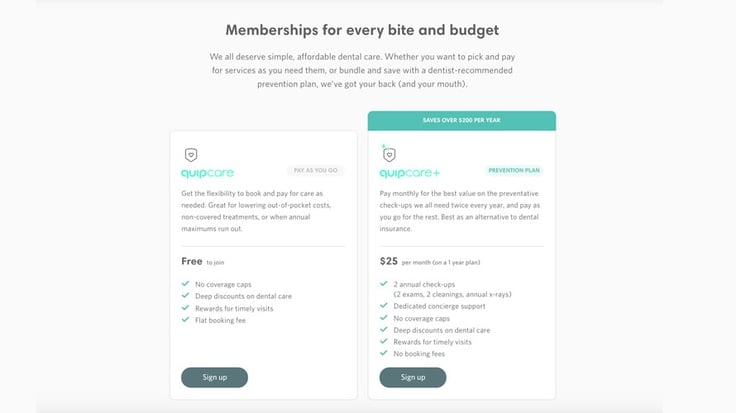The width and height of the screenshot is (736, 413).
Task: Click checkmark next to No coverage caps in free plan
Action: point(185,284)
